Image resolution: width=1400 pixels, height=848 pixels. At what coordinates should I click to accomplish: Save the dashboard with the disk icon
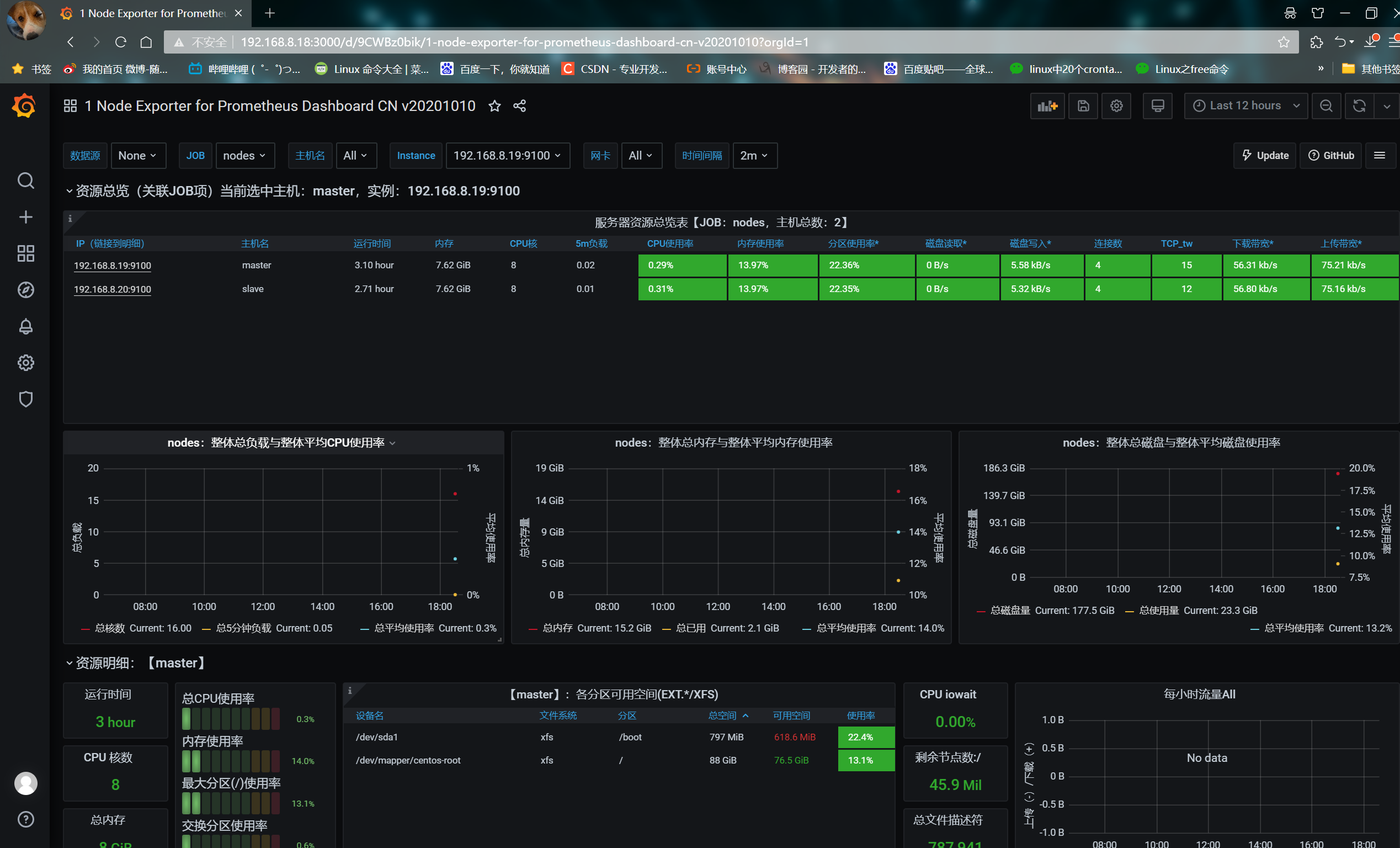pyautogui.click(x=1083, y=107)
